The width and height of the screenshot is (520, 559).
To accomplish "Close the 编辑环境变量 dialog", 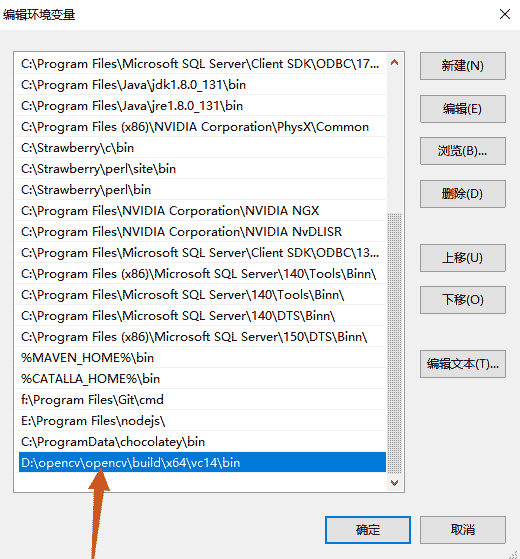I will coord(505,14).
